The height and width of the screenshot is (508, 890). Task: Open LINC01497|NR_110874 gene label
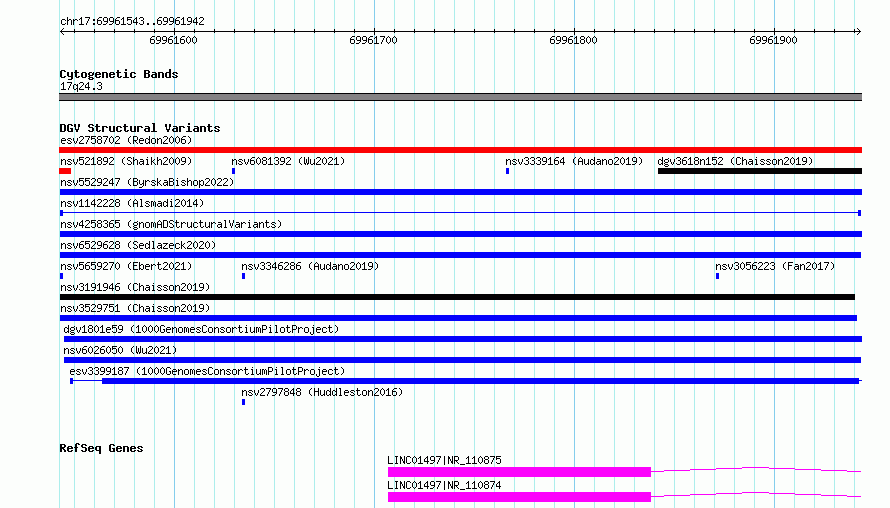point(444,485)
